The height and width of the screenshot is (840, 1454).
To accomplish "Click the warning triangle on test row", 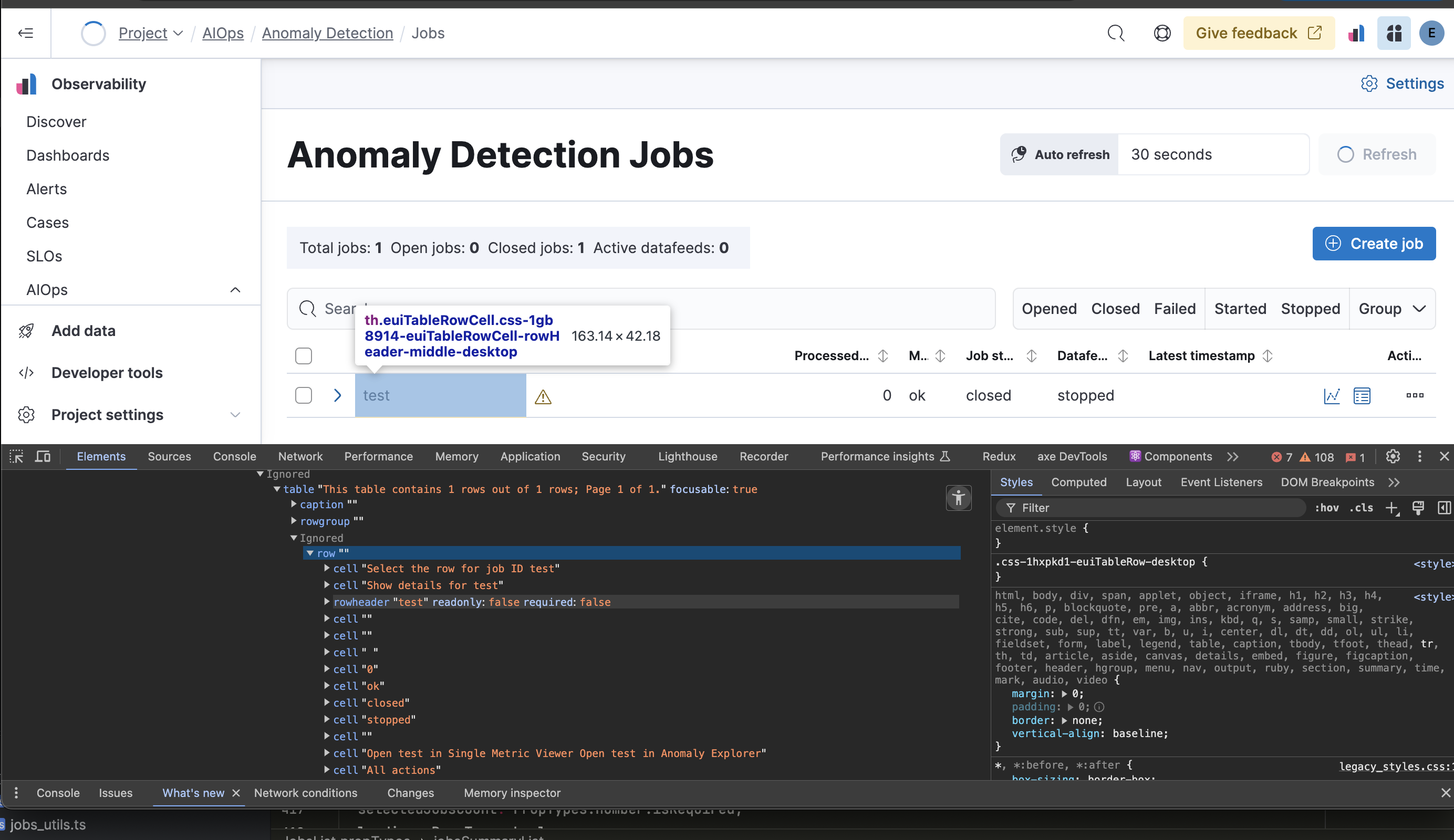I will coord(543,397).
